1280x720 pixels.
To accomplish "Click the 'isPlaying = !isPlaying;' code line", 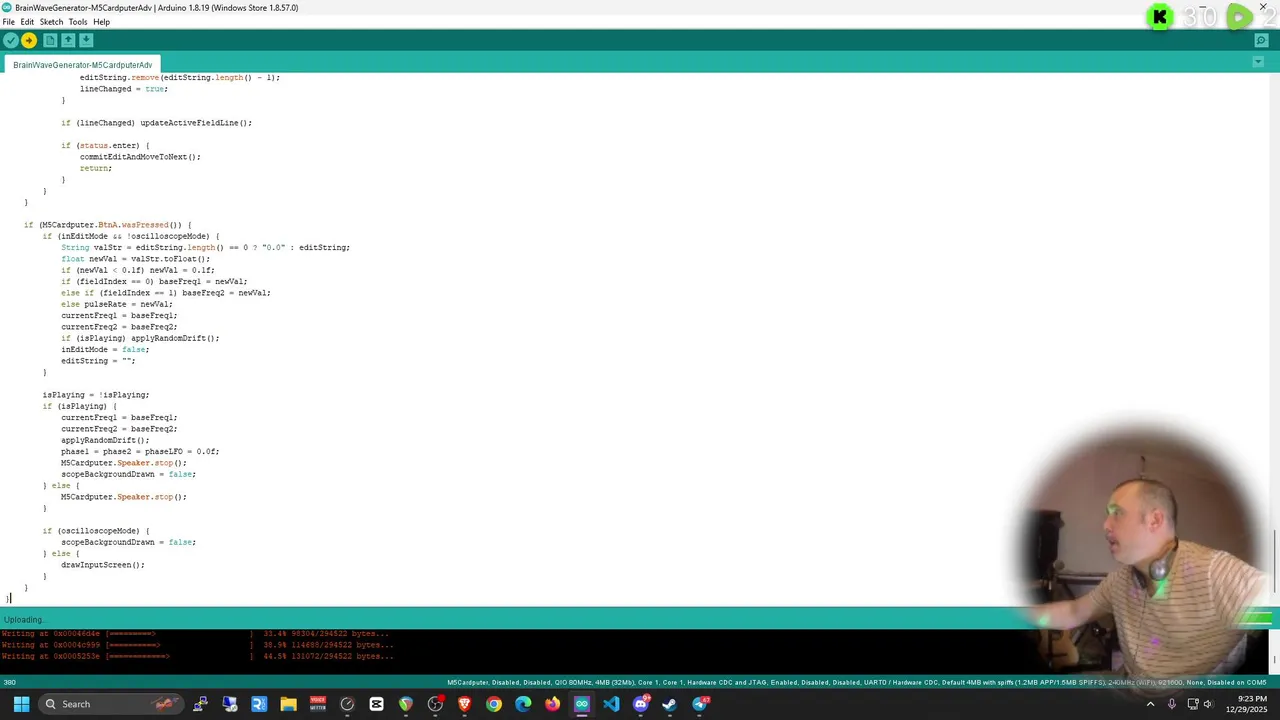I will [96, 395].
